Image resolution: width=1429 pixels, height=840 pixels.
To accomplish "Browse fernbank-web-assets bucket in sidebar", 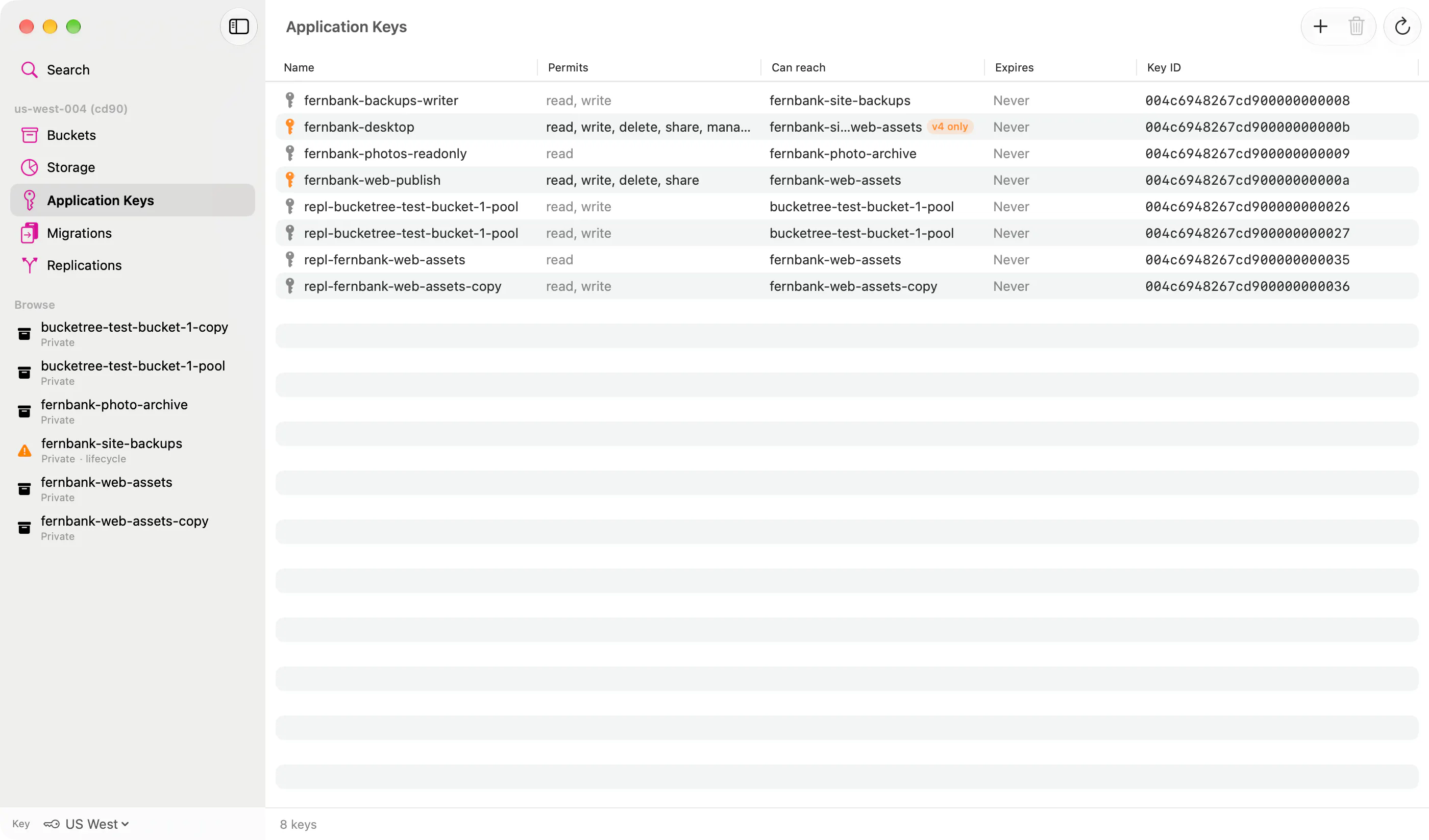I will pyautogui.click(x=133, y=489).
